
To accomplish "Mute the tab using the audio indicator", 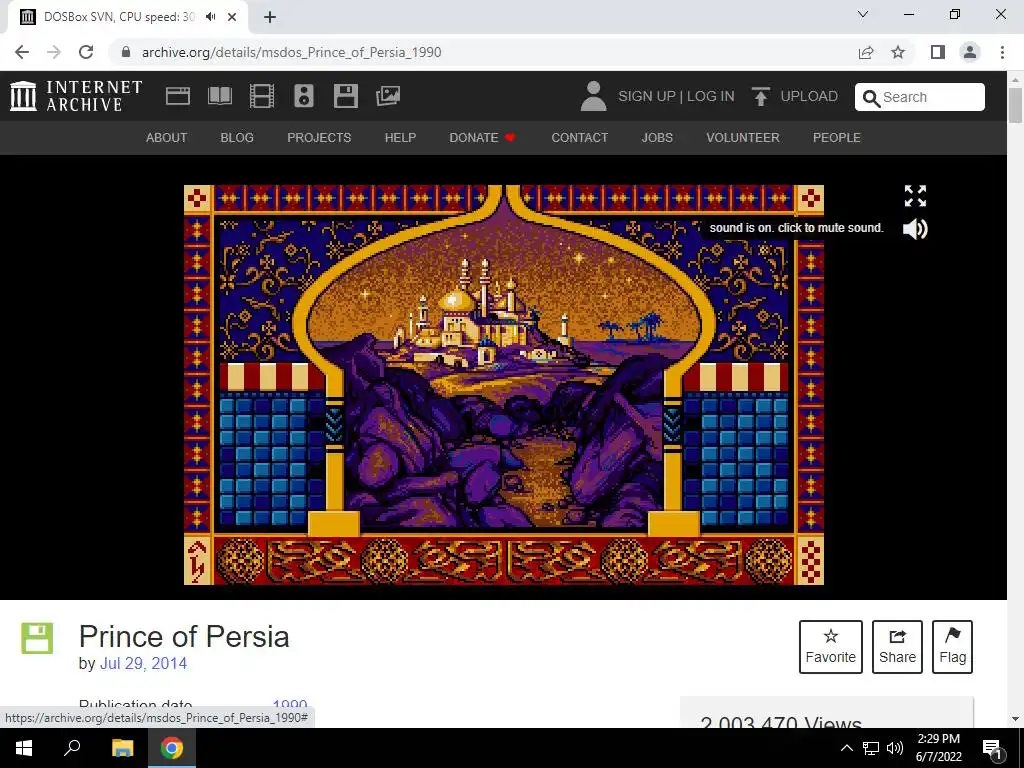I will (210, 17).
